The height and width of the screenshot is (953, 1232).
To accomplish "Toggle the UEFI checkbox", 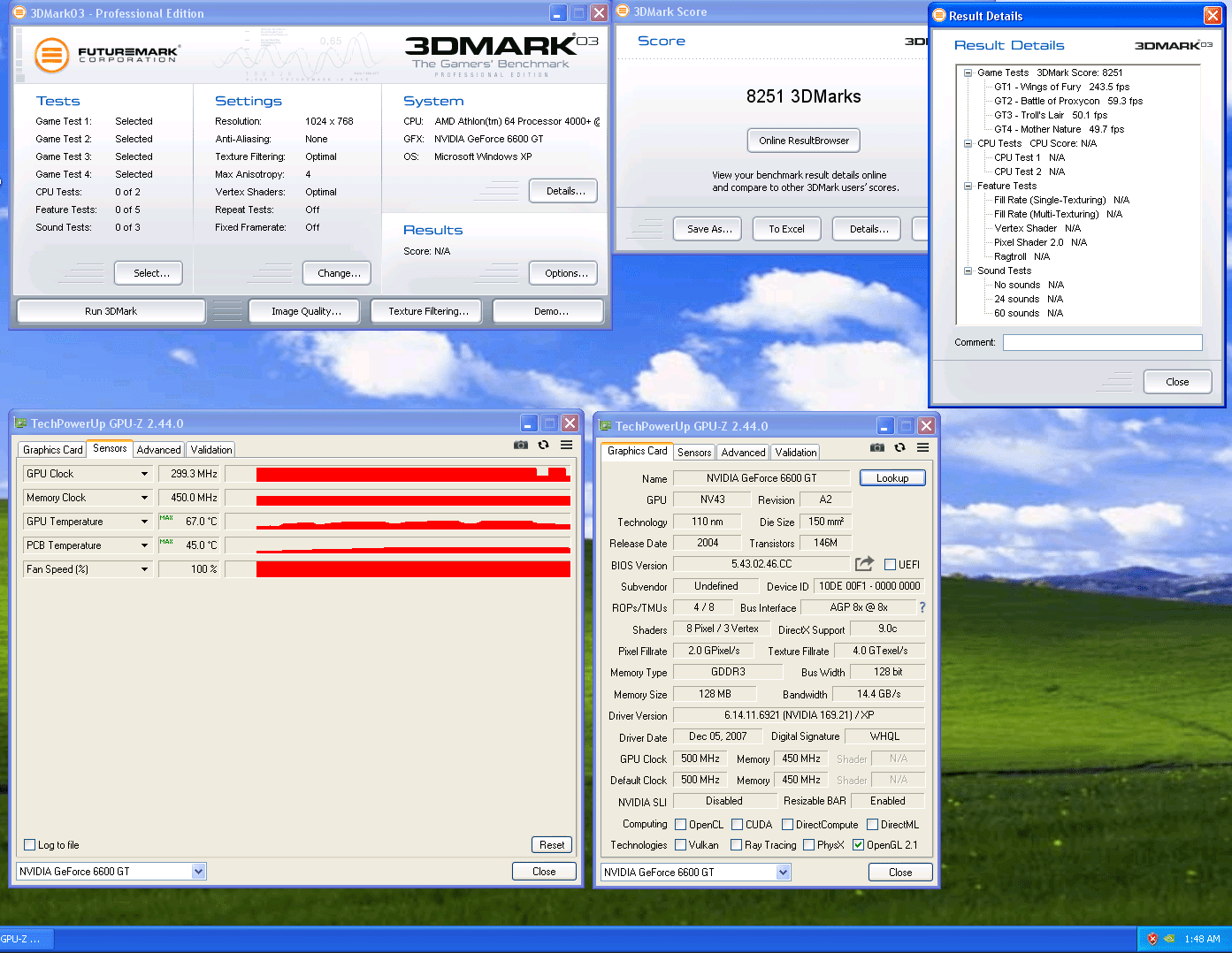I will pyautogui.click(x=891, y=565).
